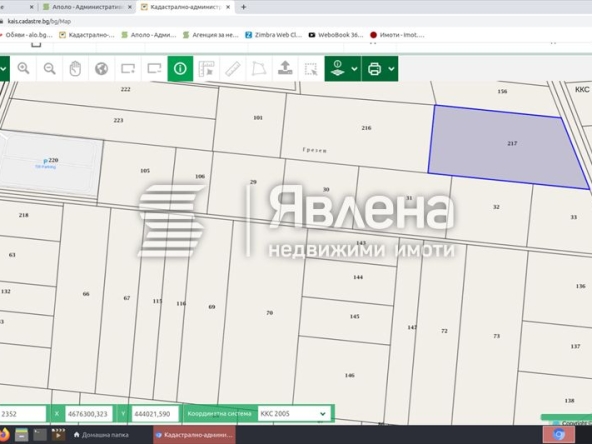Choose the add-rectangle selection tool
The image size is (592, 444).
[128, 69]
